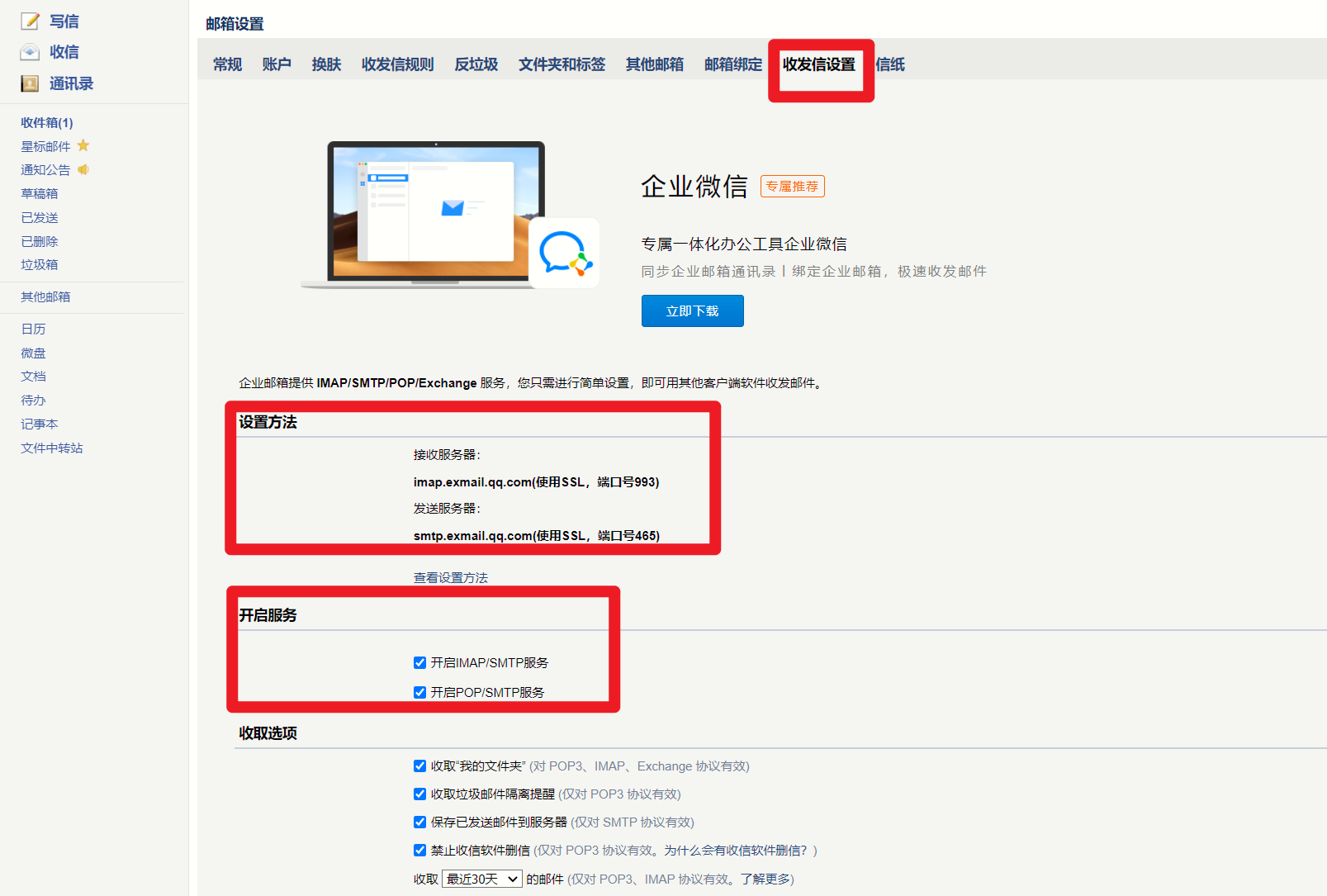The height and width of the screenshot is (896, 1327).
Task: Open the 账户 settings tab
Action: [277, 64]
